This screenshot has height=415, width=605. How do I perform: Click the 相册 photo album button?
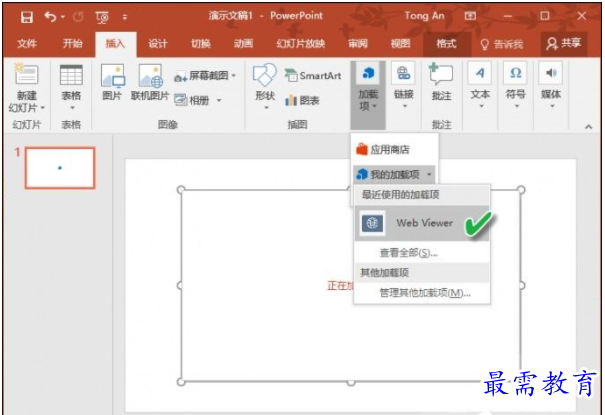(192, 101)
